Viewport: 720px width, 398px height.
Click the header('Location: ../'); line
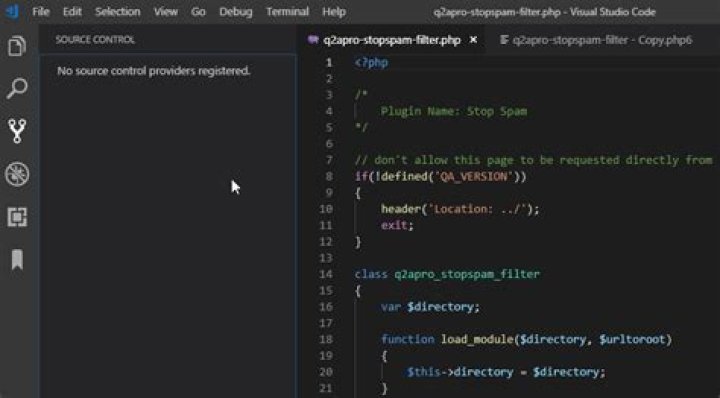pos(460,209)
